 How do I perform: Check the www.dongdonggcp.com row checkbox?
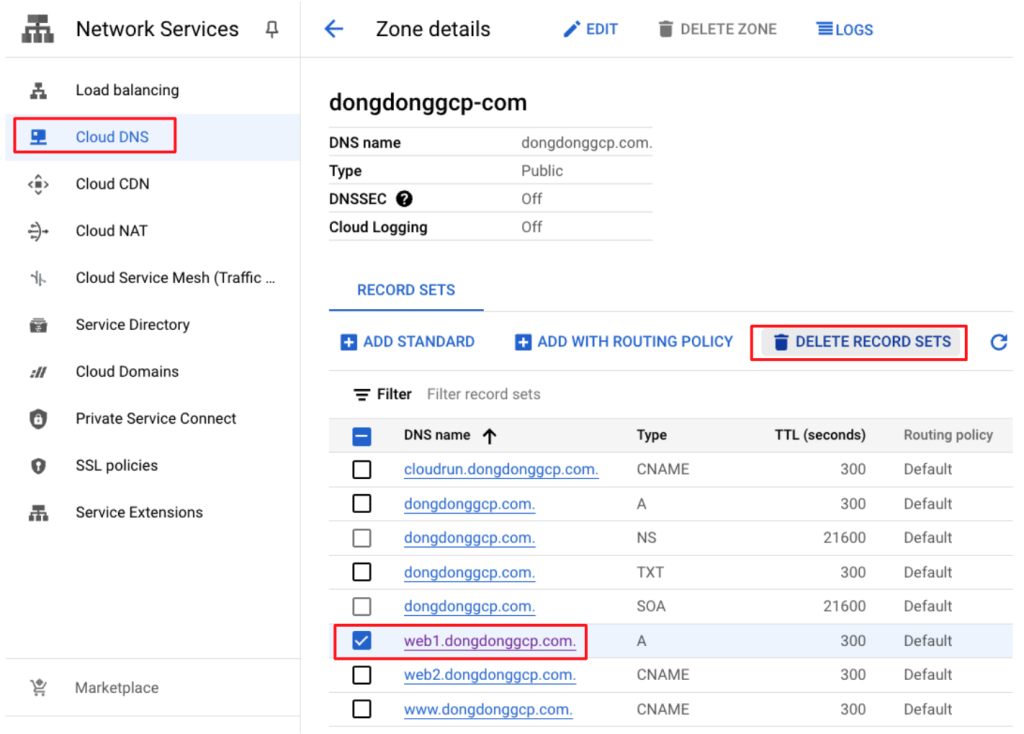(361, 709)
